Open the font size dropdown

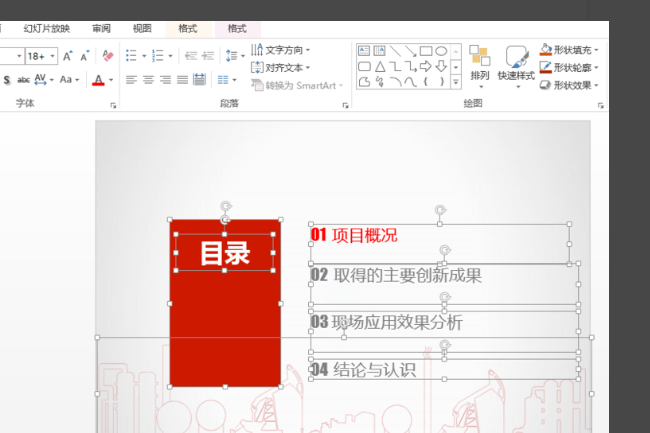coord(51,56)
